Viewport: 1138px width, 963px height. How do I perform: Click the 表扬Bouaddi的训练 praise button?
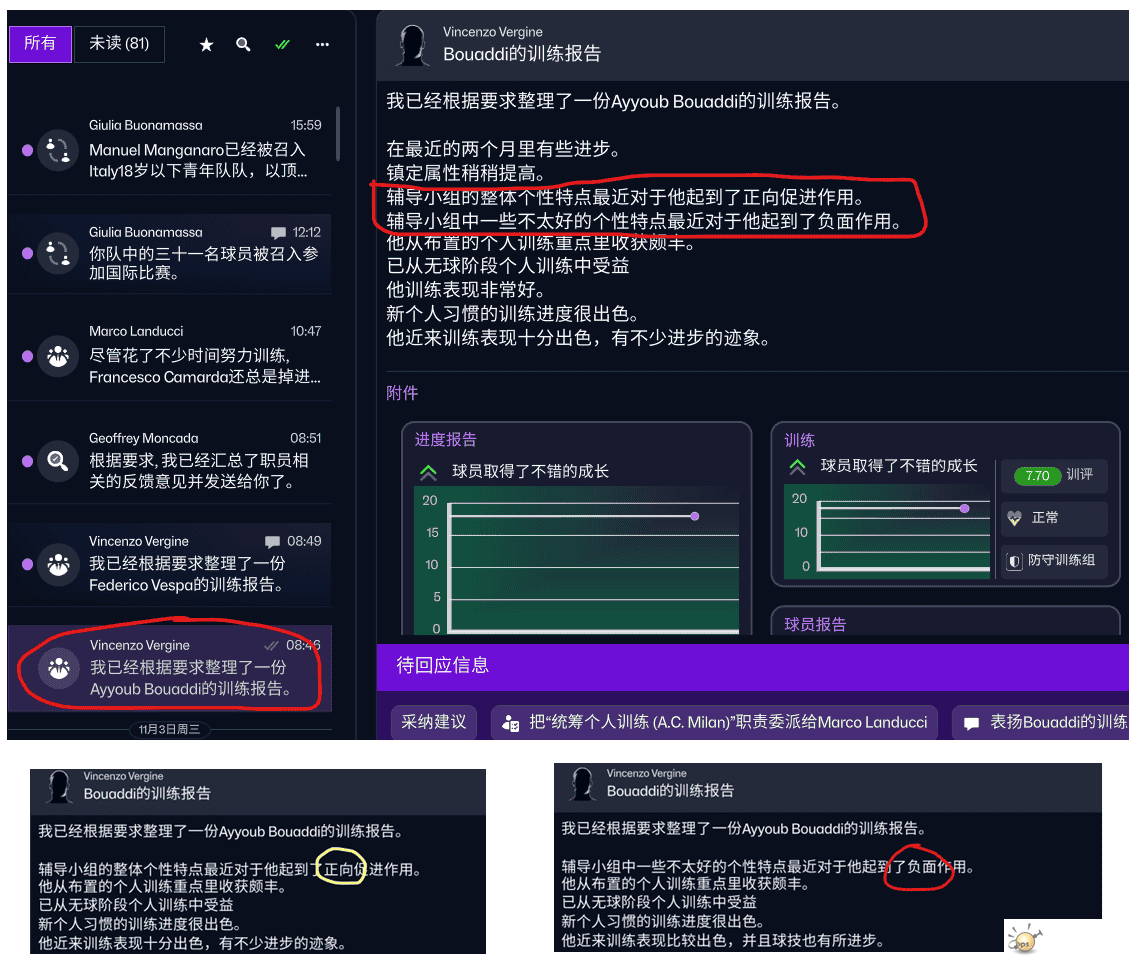click(1041, 722)
